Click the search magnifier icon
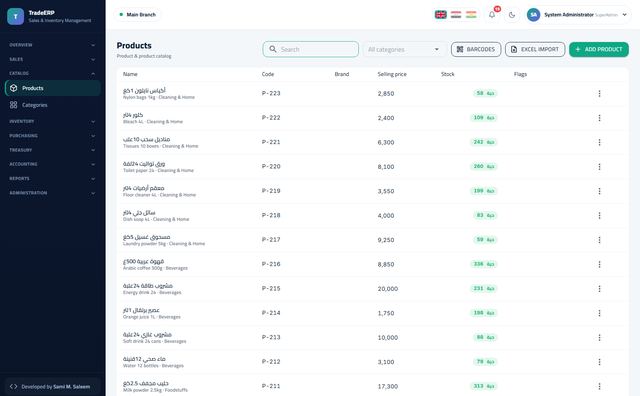 point(273,49)
